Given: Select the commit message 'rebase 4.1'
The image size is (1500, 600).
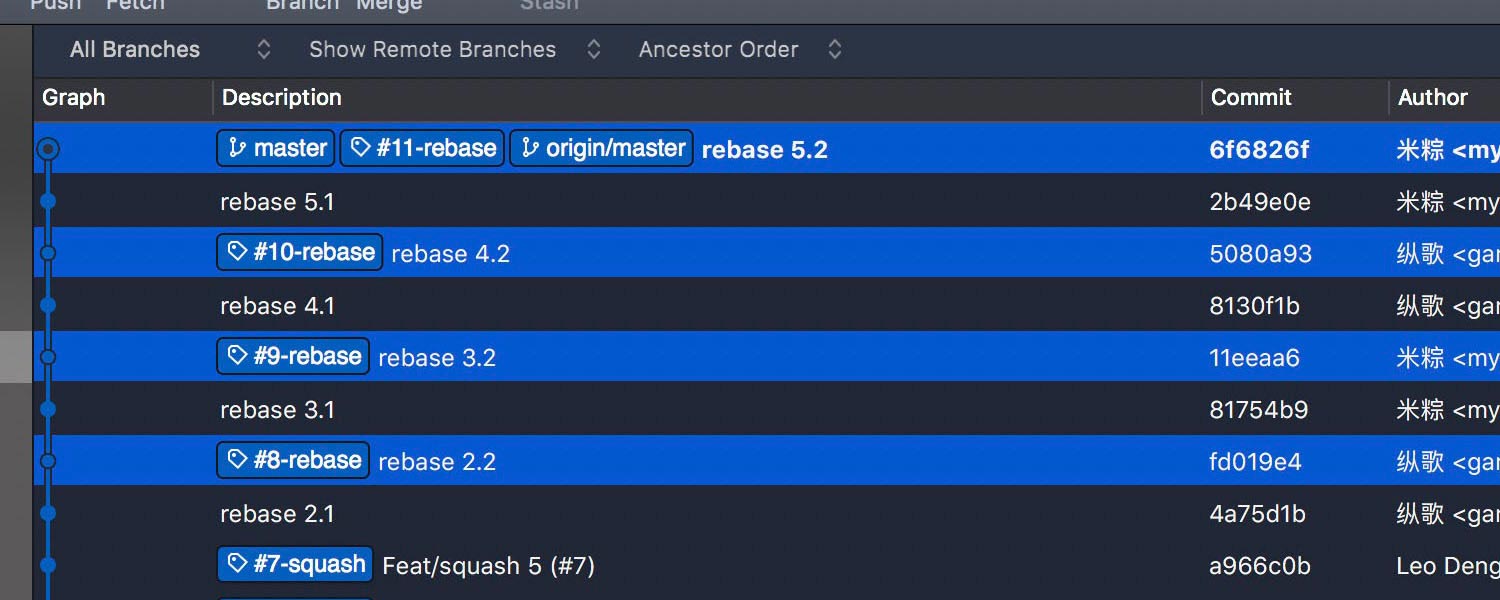Looking at the screenshot, I should click(277, 306).
